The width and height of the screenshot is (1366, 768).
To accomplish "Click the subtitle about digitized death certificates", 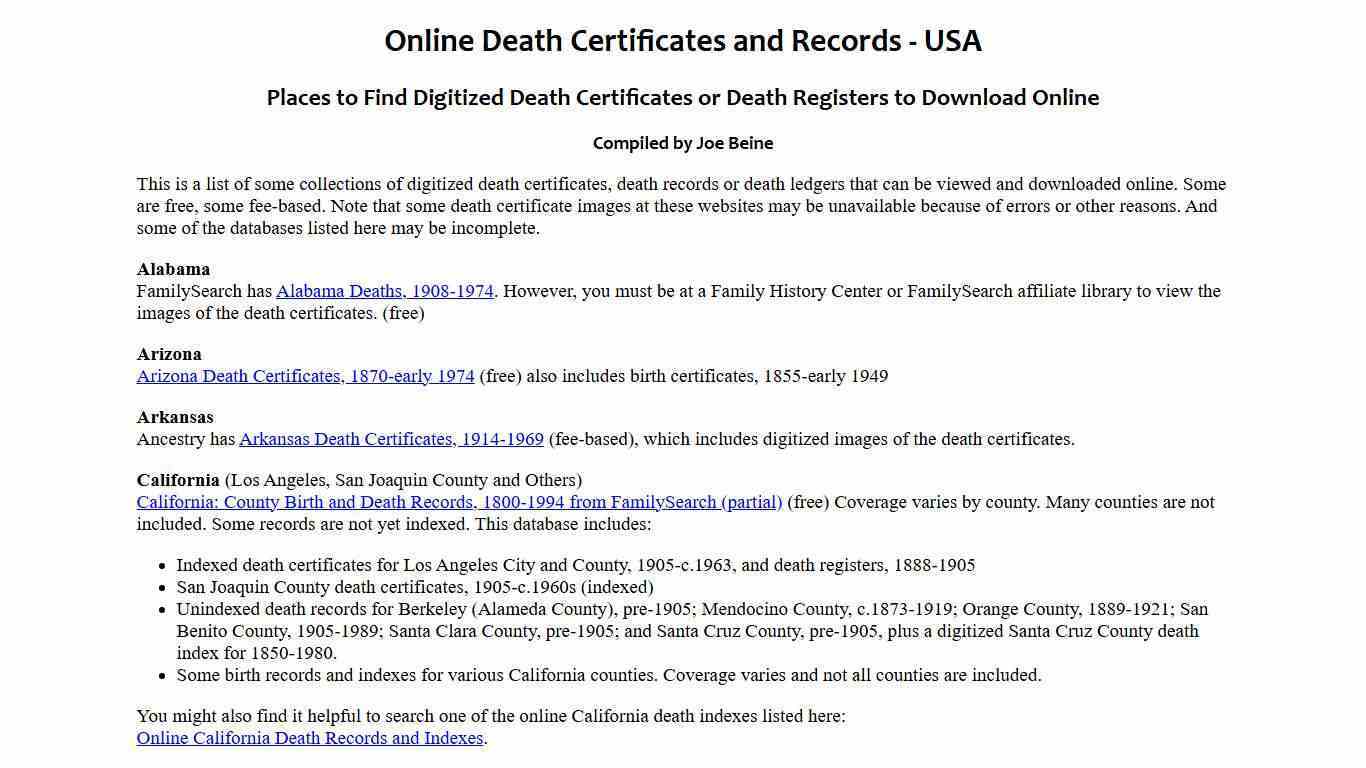I will [683, 97].
